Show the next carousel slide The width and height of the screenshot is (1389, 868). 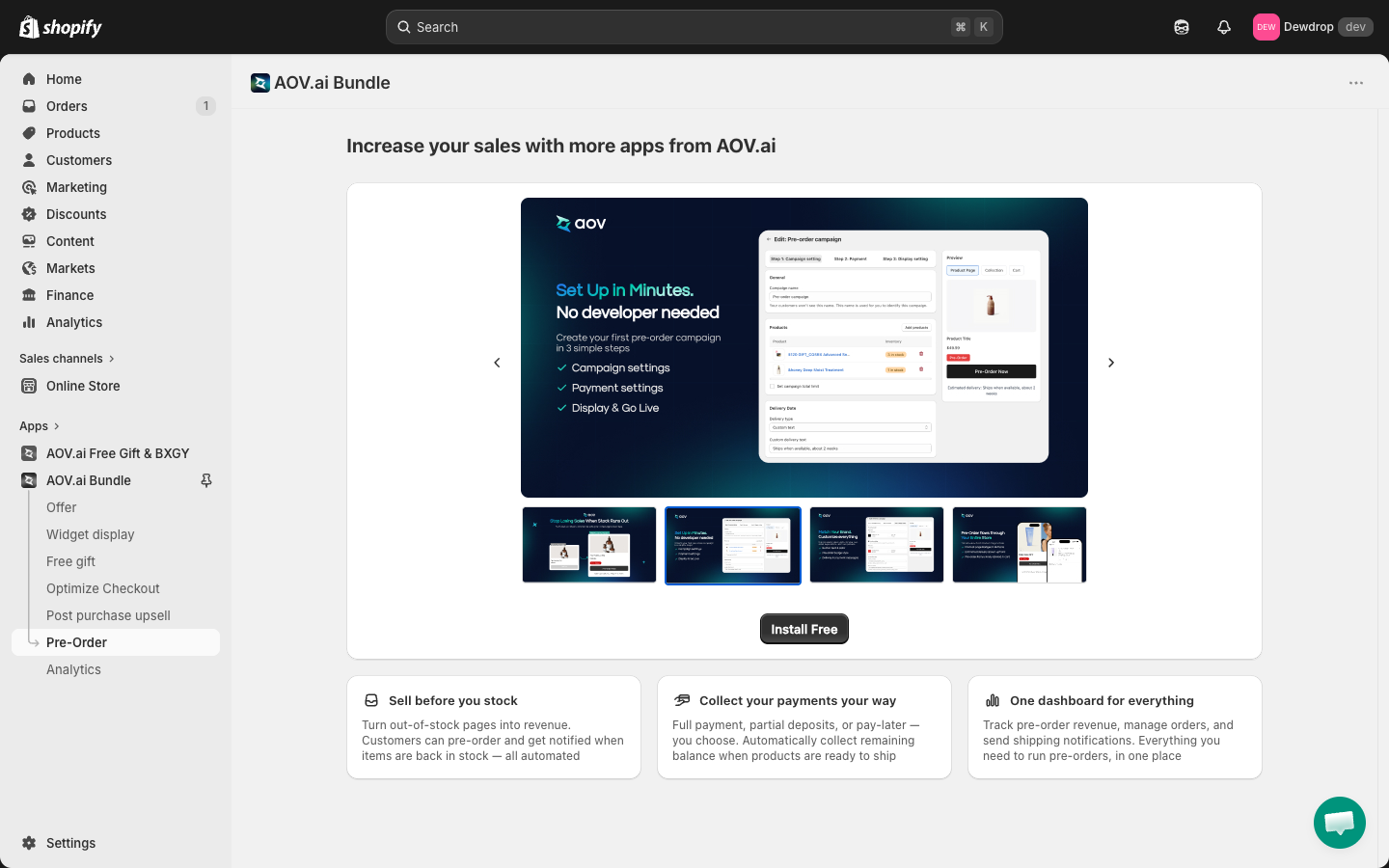coord(1111,363)
